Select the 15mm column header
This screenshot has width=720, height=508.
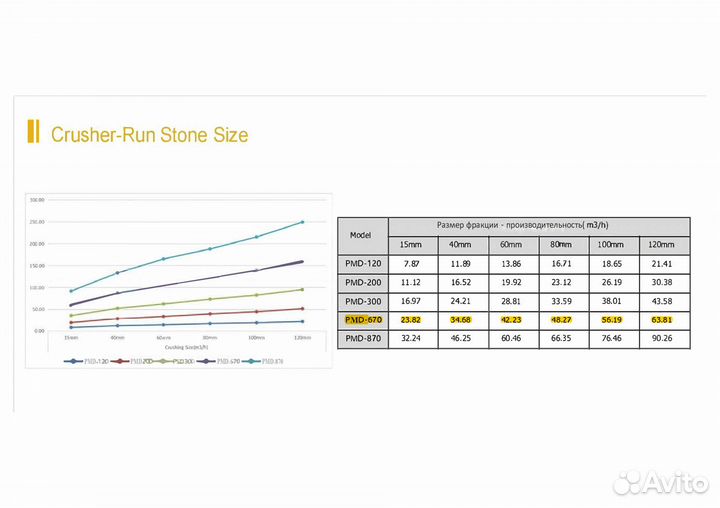point(411,244)
